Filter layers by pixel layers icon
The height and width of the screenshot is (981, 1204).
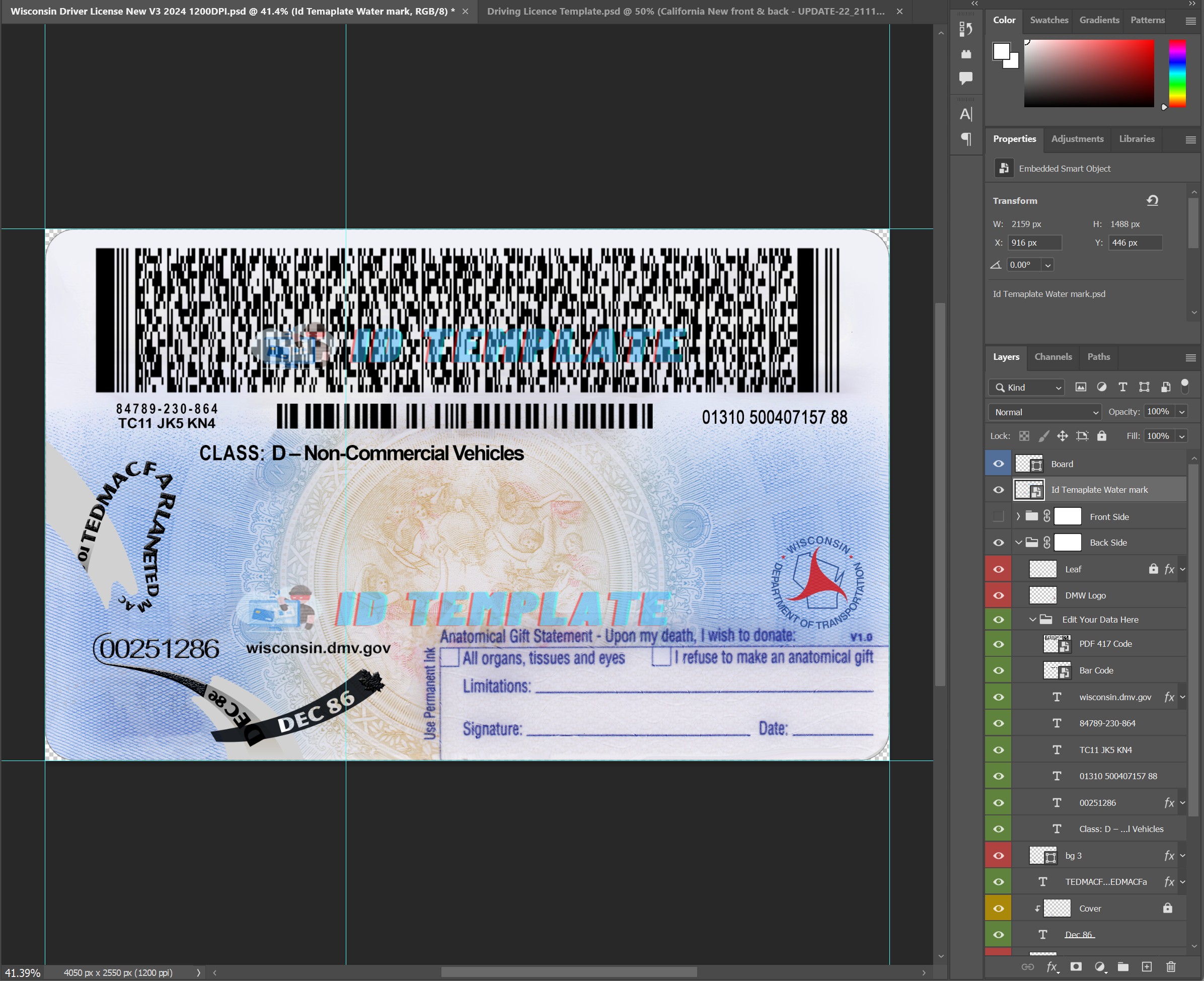point(1080,387)
